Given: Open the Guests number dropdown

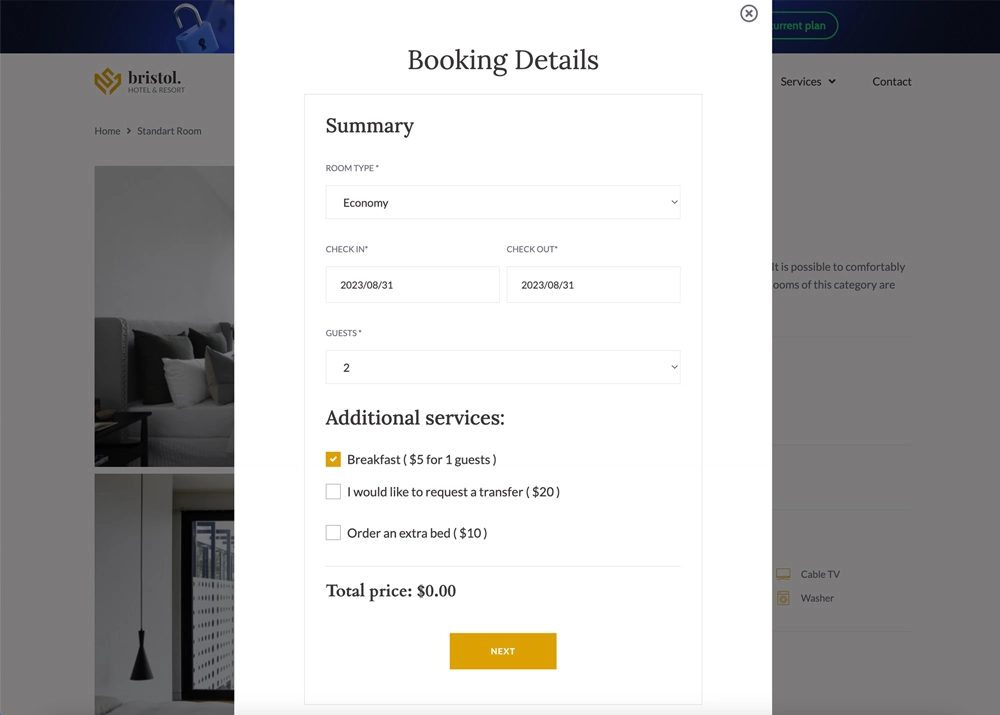Looking at the screenshot, I should (503, 367).
